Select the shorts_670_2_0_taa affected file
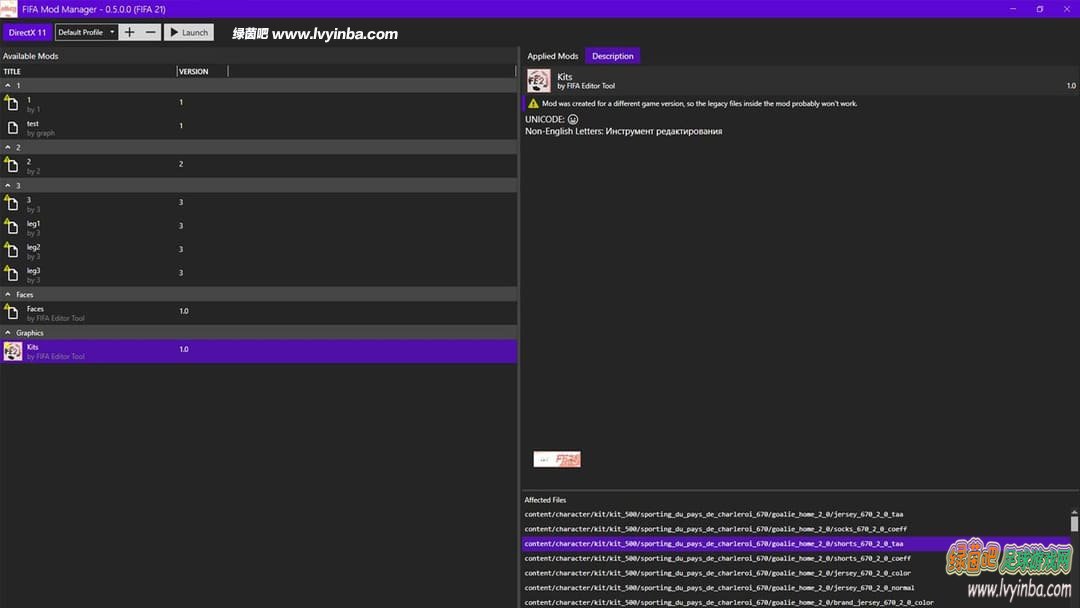 [714, 544]
